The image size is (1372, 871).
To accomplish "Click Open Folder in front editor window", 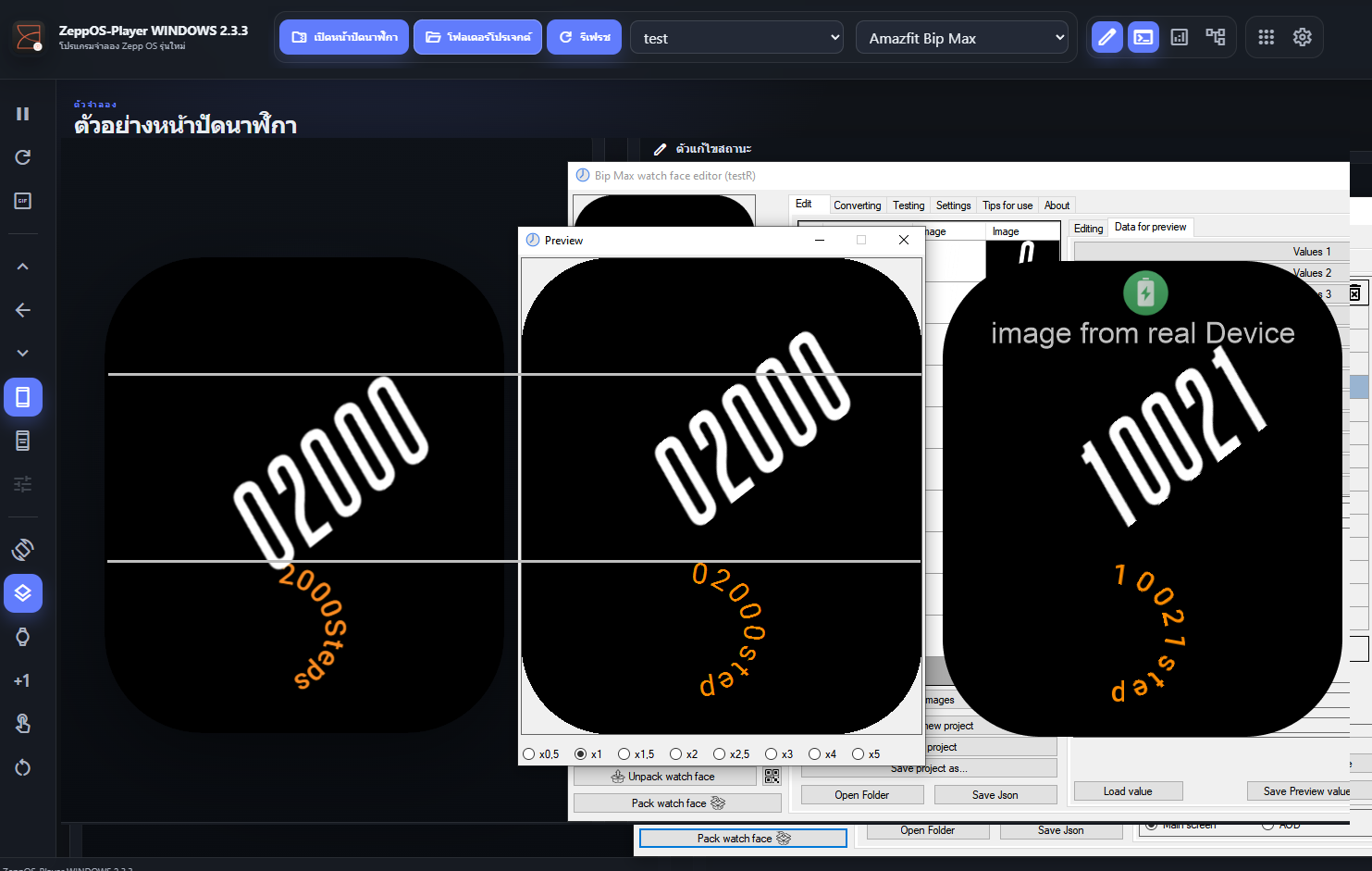I will click(x=862, y=795).
